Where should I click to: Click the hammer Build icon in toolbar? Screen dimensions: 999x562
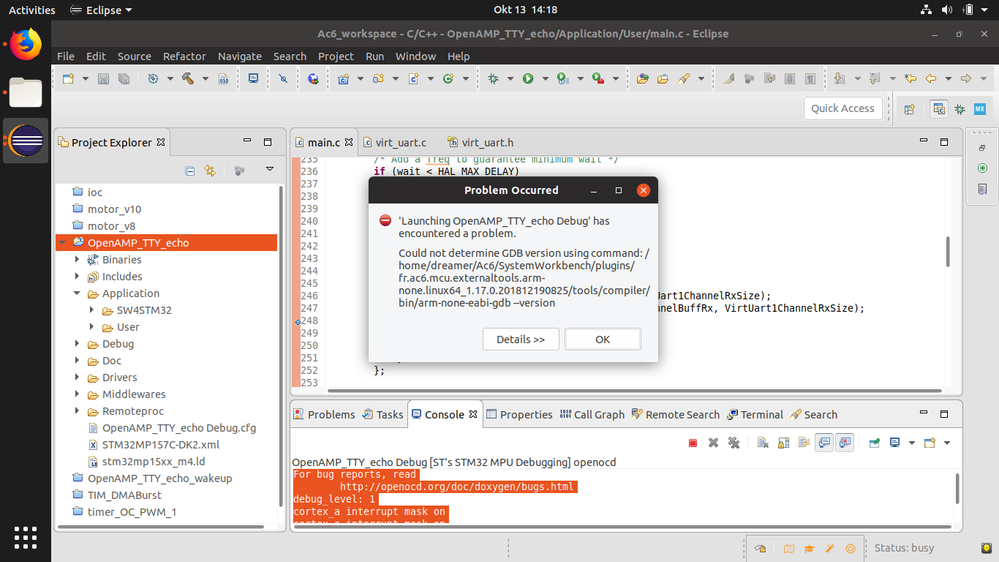pyautogui.click(x=187, y=78)
